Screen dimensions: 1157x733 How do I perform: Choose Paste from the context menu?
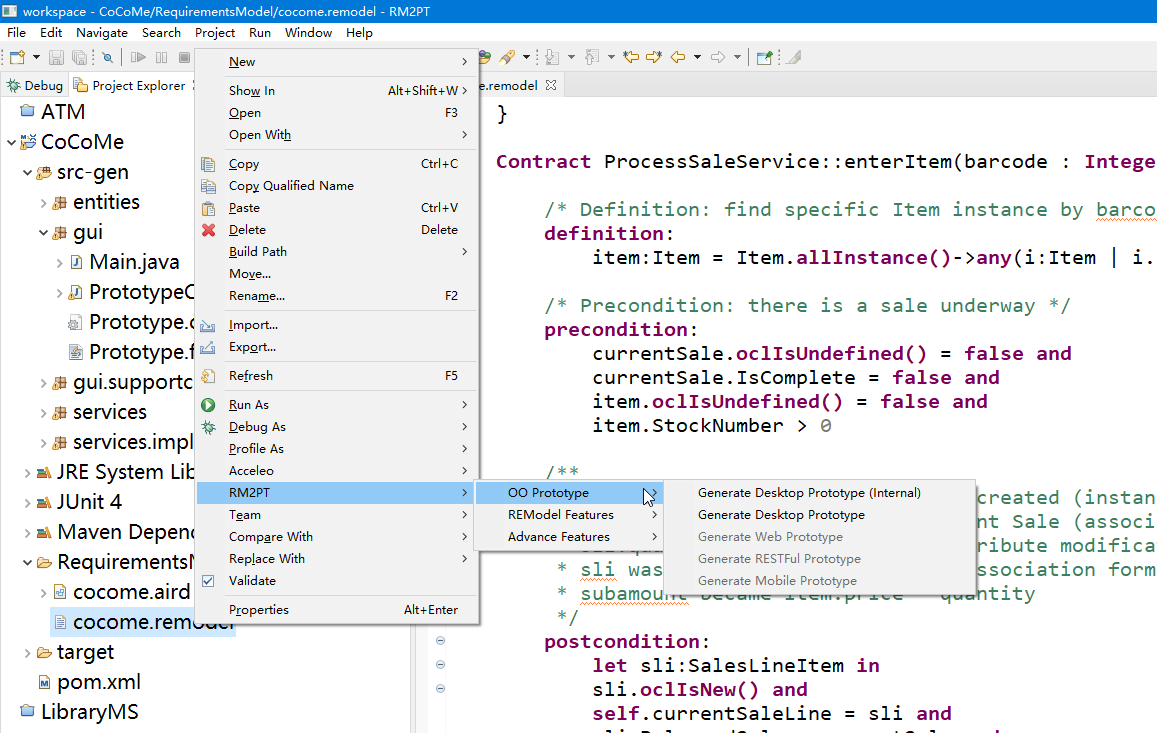coord(338,208)
